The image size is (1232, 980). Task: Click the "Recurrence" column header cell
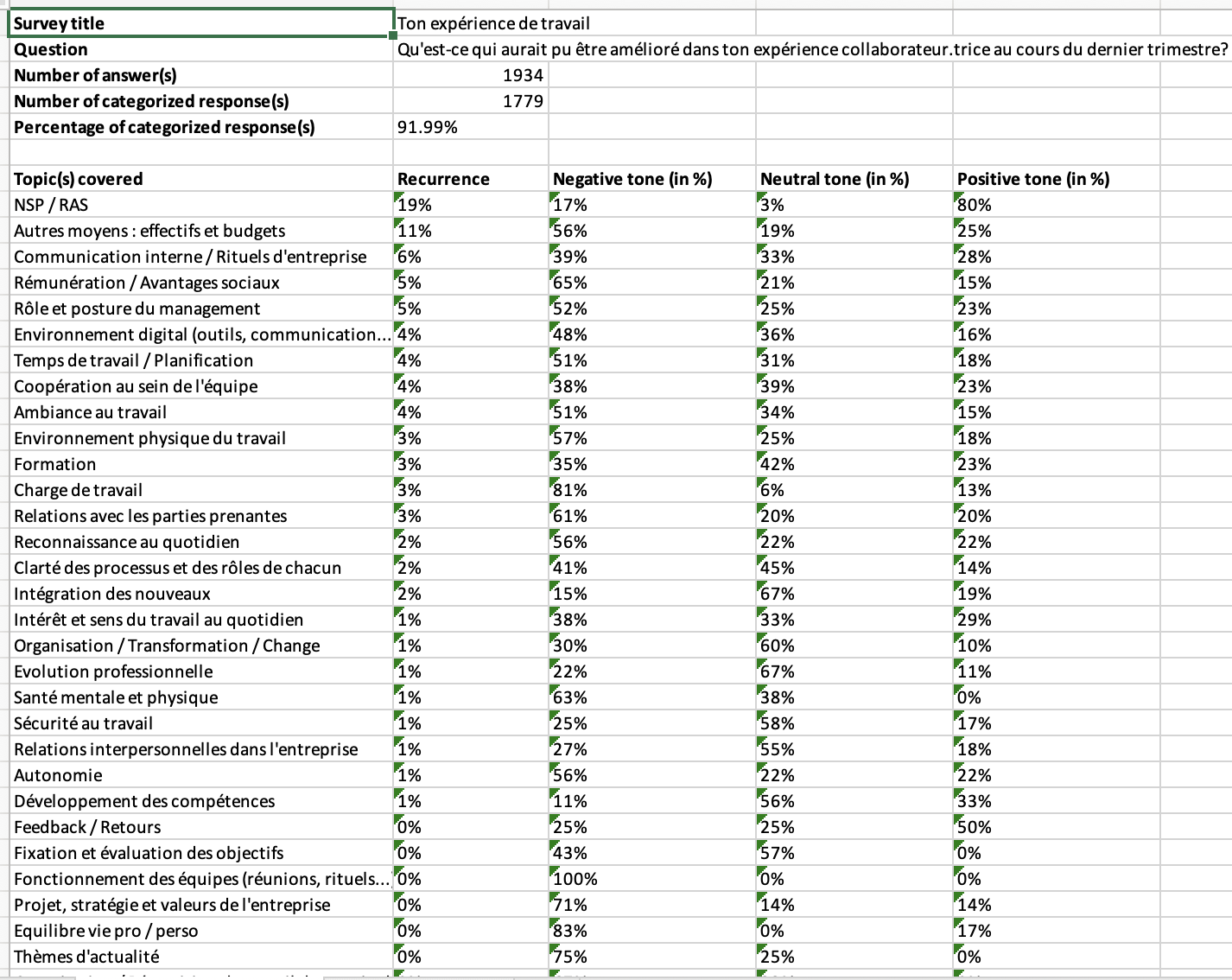click(443, 179)
